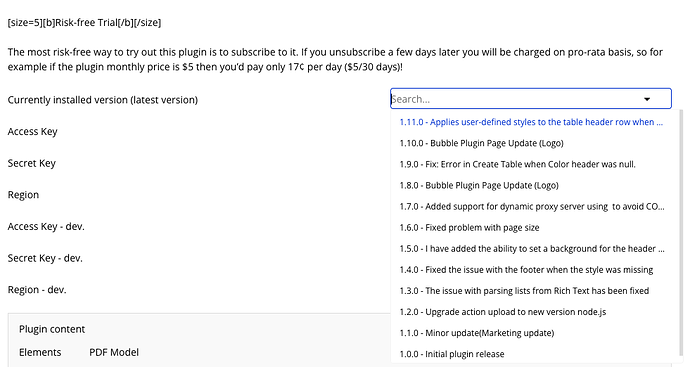Viewport: 690px width, 367px height.
Task: Open the Elements plugin content tab
Action: pyautogui.click(x=40, y=352)
